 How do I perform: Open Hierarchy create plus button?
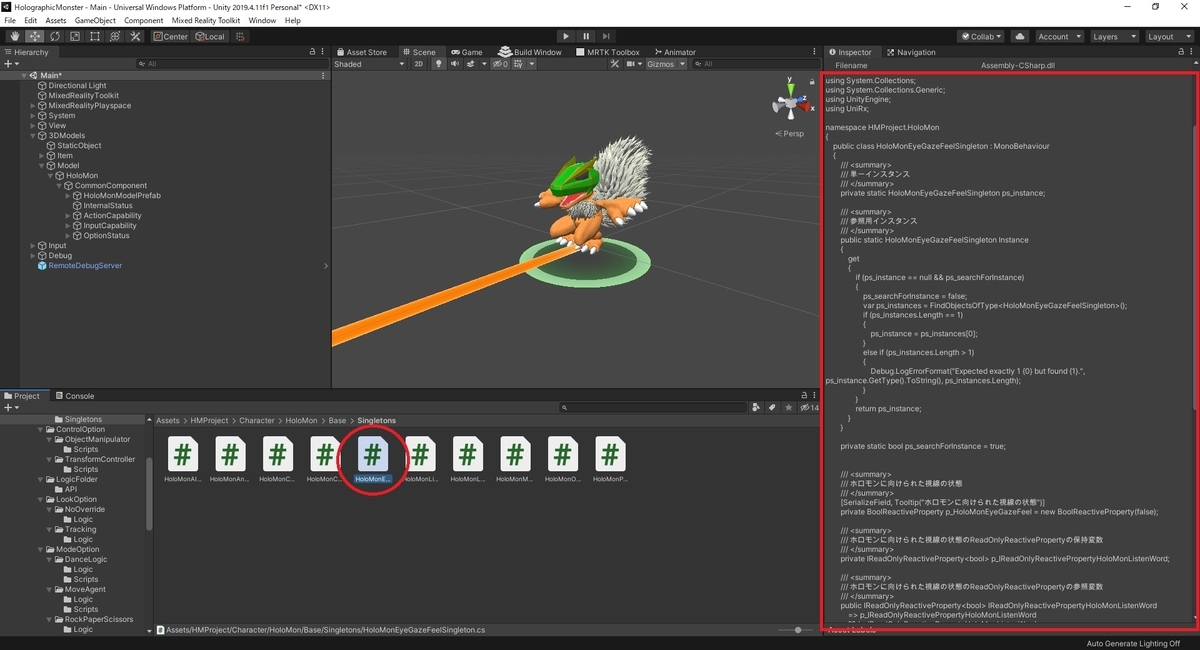tap(11, 64)
